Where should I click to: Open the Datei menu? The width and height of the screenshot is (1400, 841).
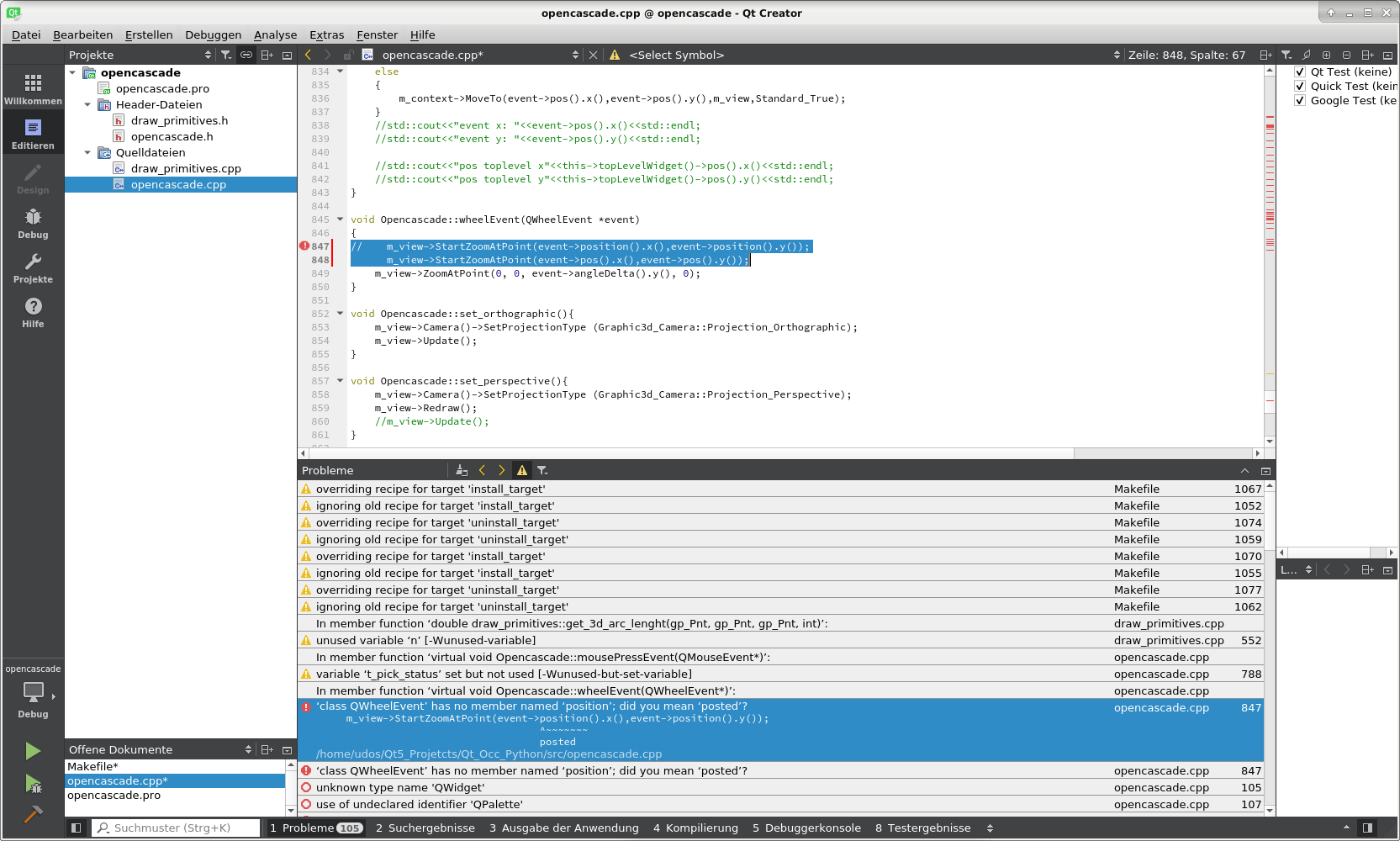click(x=26, y=34)
